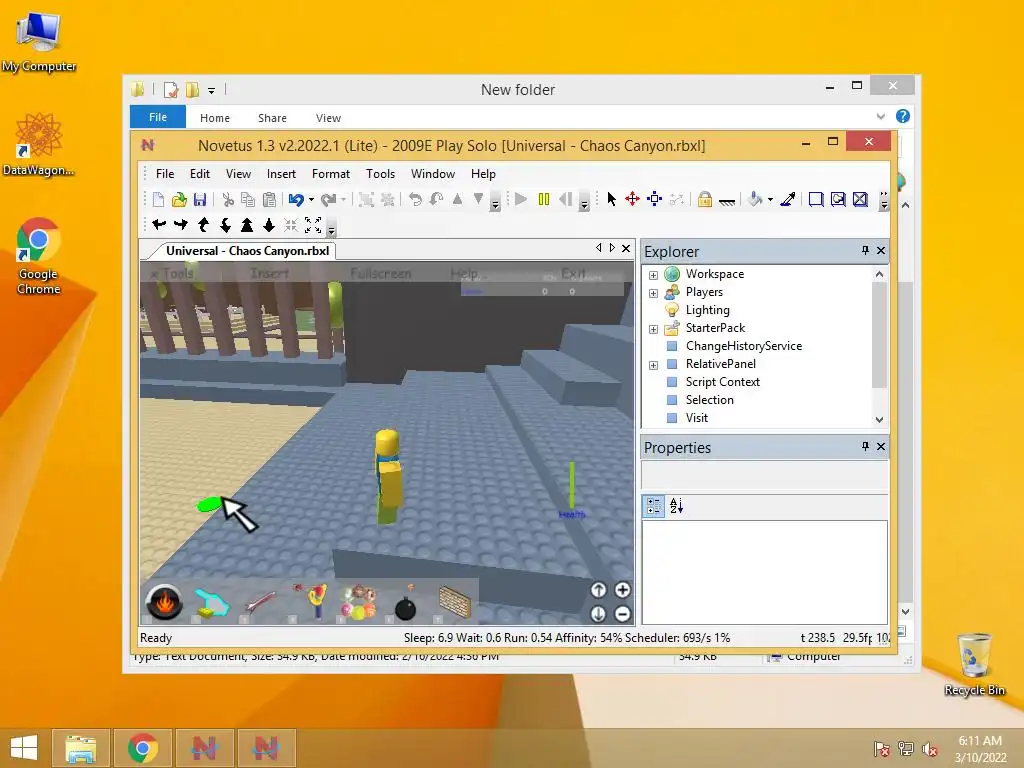Click the Paste clipboard icon
The image size is (1024, 768).
pos(269,200)
